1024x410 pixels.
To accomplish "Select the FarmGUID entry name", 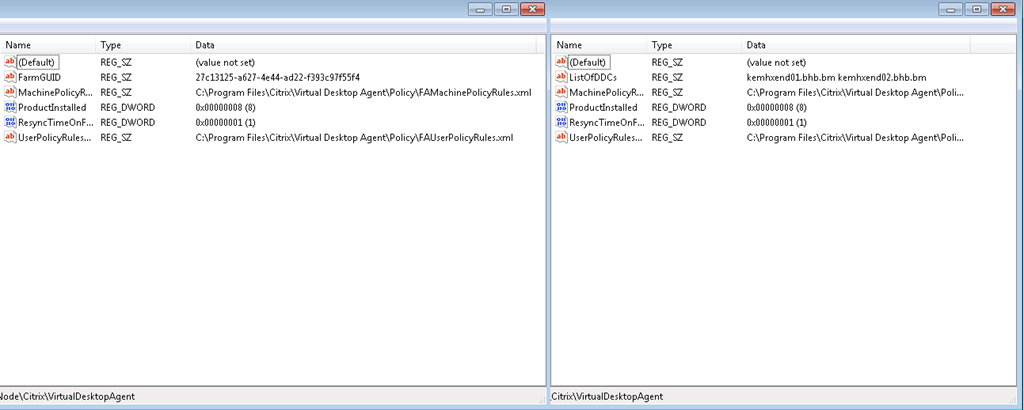I will 39,77.
